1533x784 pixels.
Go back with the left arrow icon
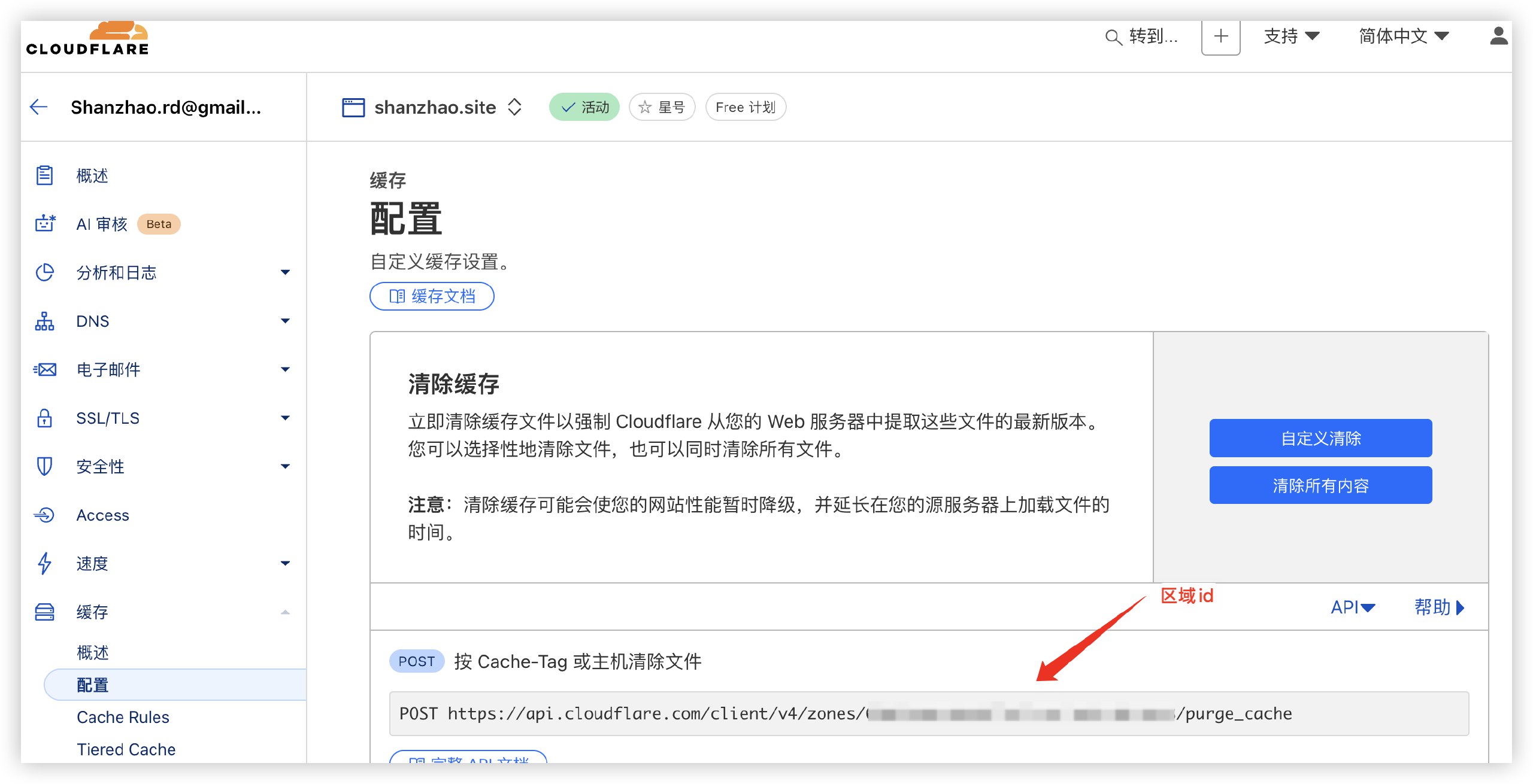click(39, 107)
